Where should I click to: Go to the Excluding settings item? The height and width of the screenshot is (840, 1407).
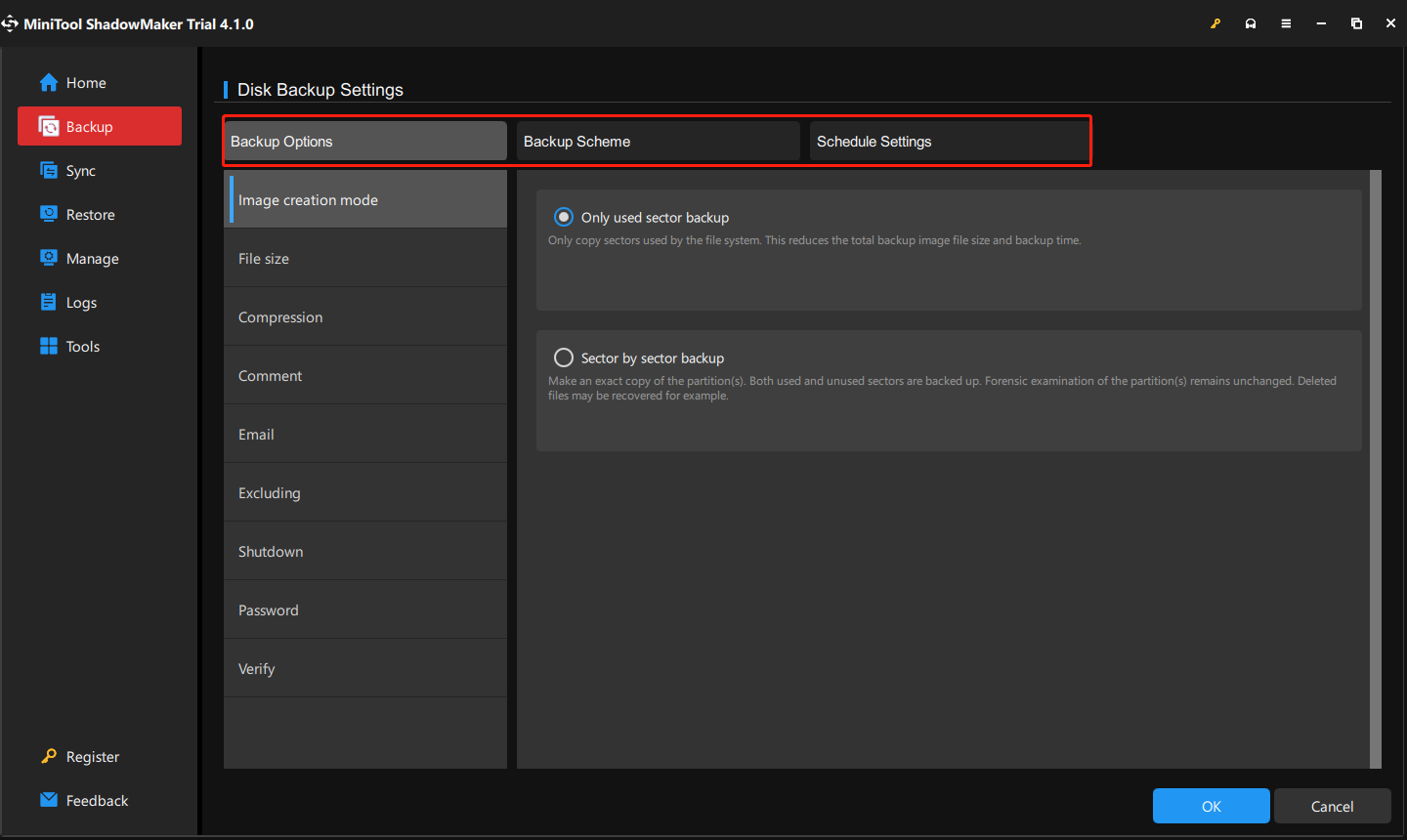[x=364, y=493]
